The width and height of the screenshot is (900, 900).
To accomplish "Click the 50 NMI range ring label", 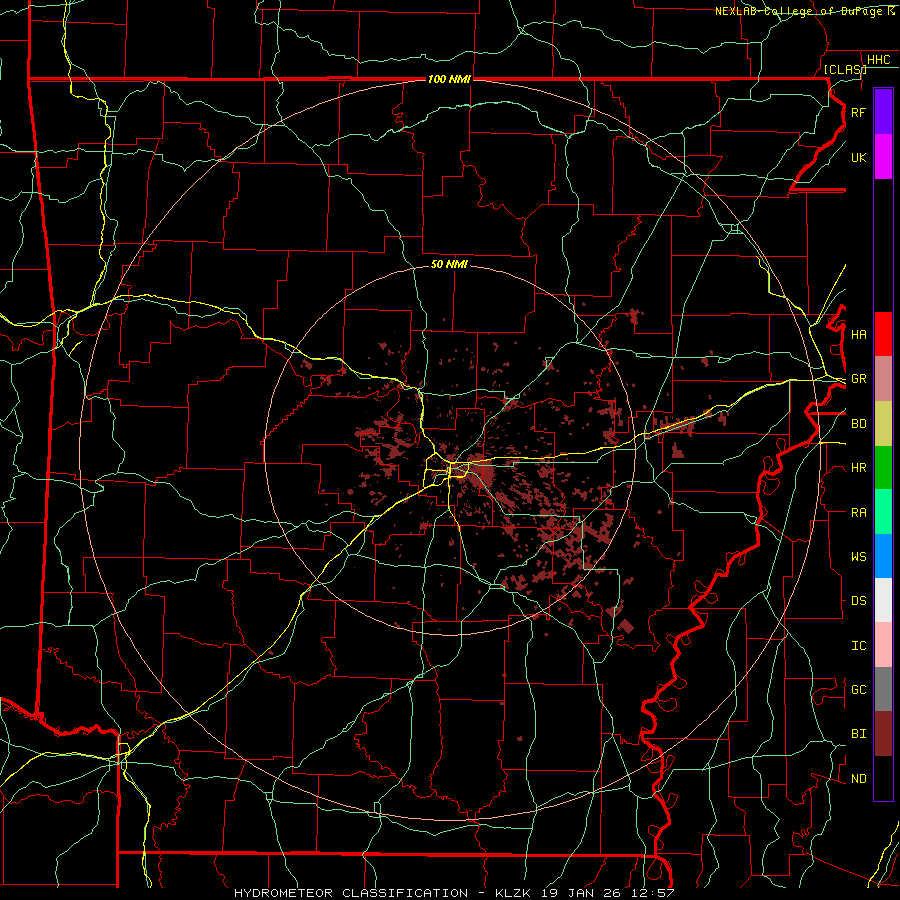I will point(449,264).
